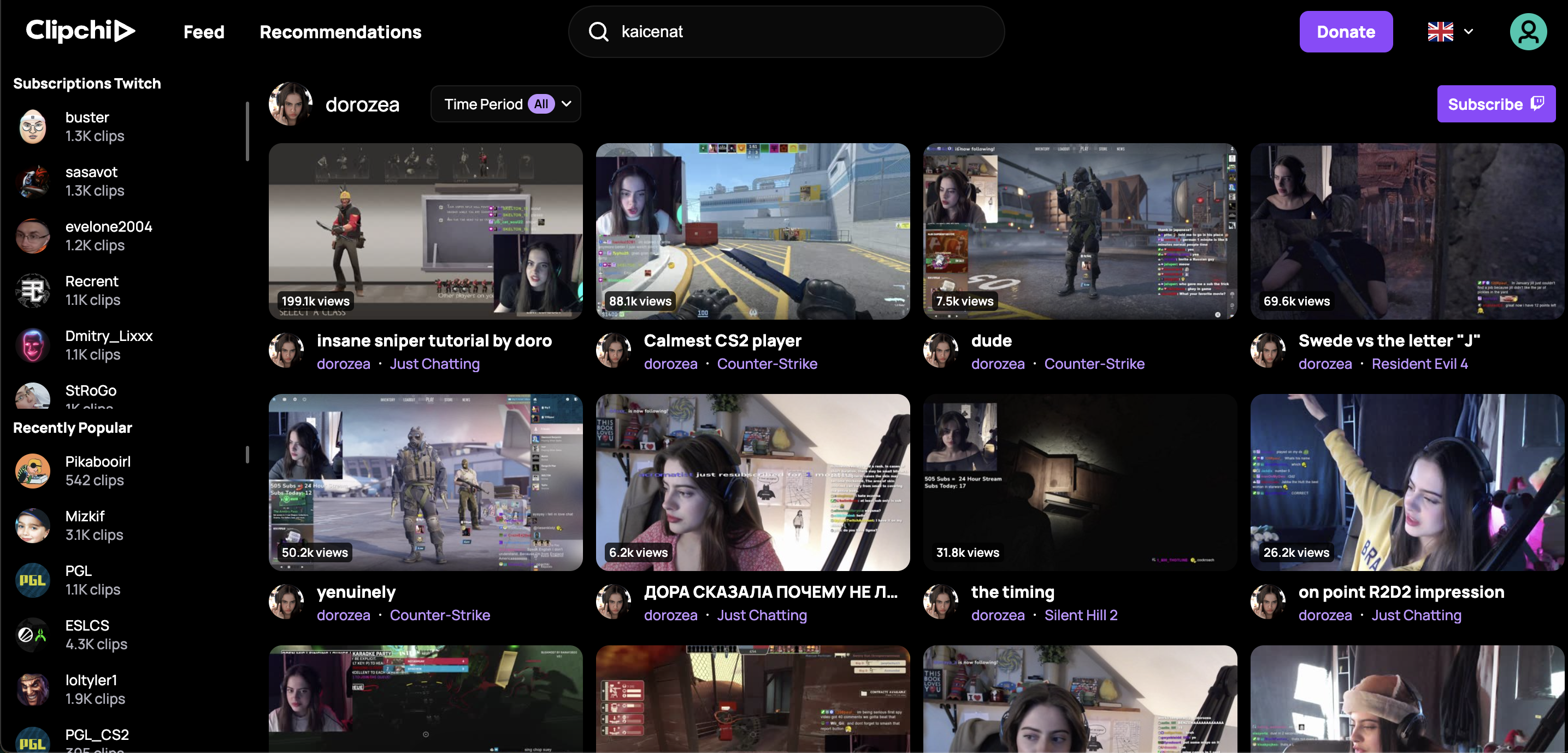Go to the Recommendations tab
The width and height of the screenshot is (1568, 753).
[340, 32]
